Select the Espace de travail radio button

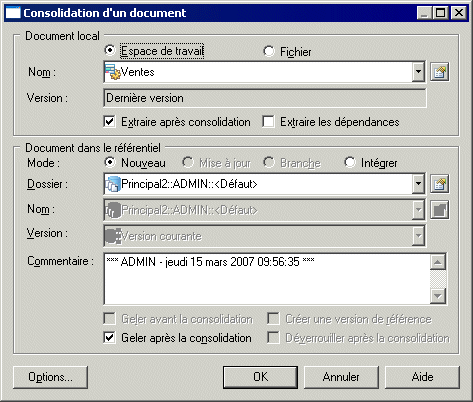[110, 51]
